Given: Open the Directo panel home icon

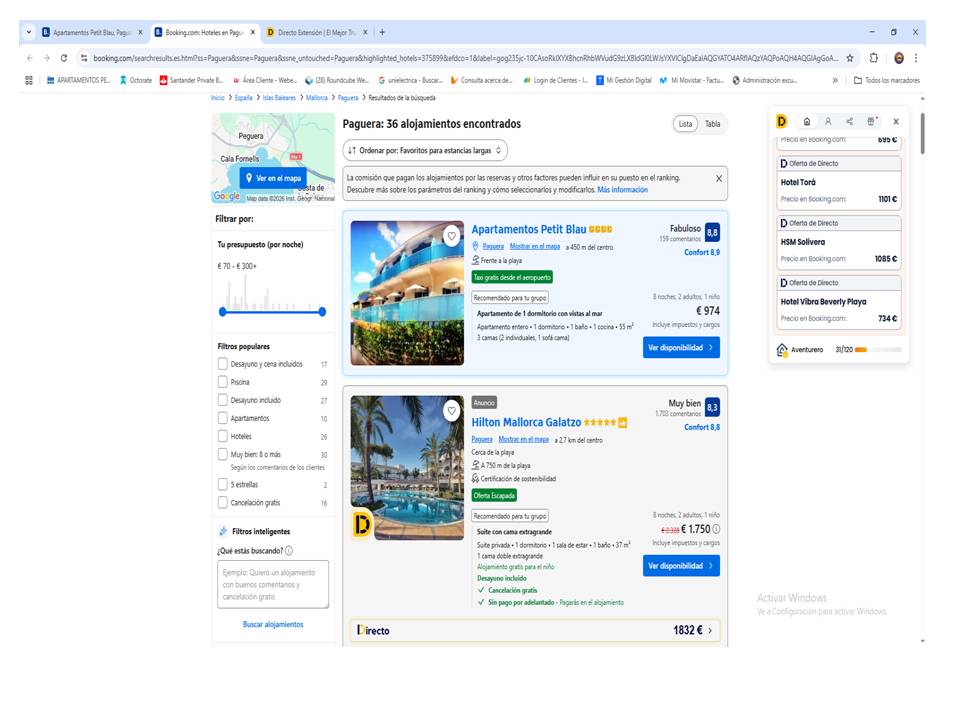Looking at the screenshot, I should [807, 121].
